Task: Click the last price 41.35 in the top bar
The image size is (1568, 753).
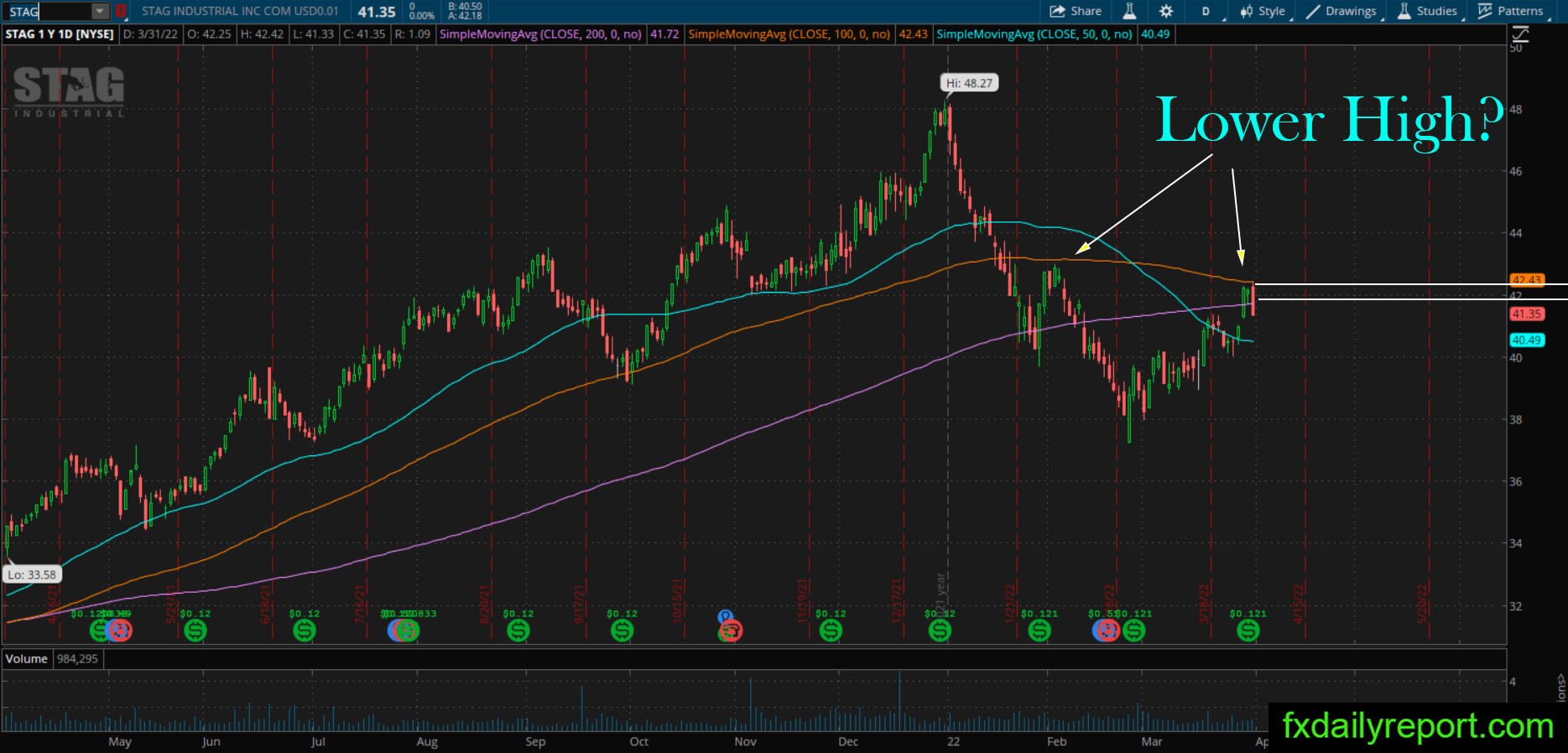Action: [376, 12]
